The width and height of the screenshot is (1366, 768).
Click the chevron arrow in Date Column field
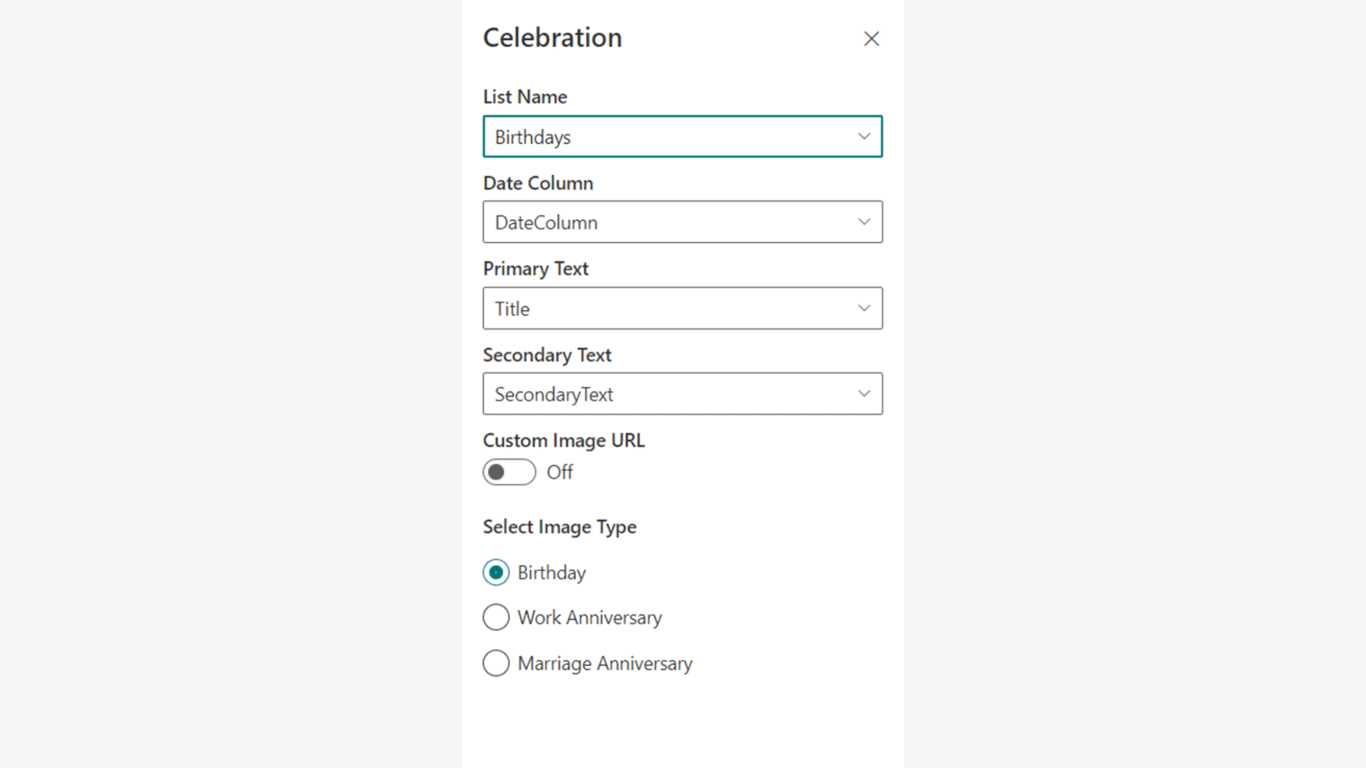(x=864, y=222)
